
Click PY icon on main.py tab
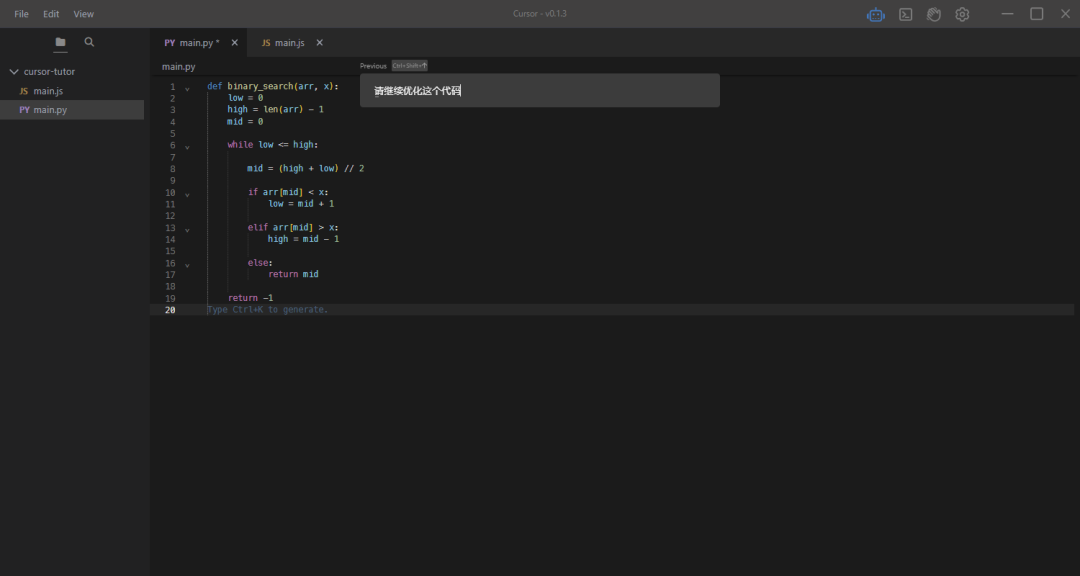pos(169,43)
